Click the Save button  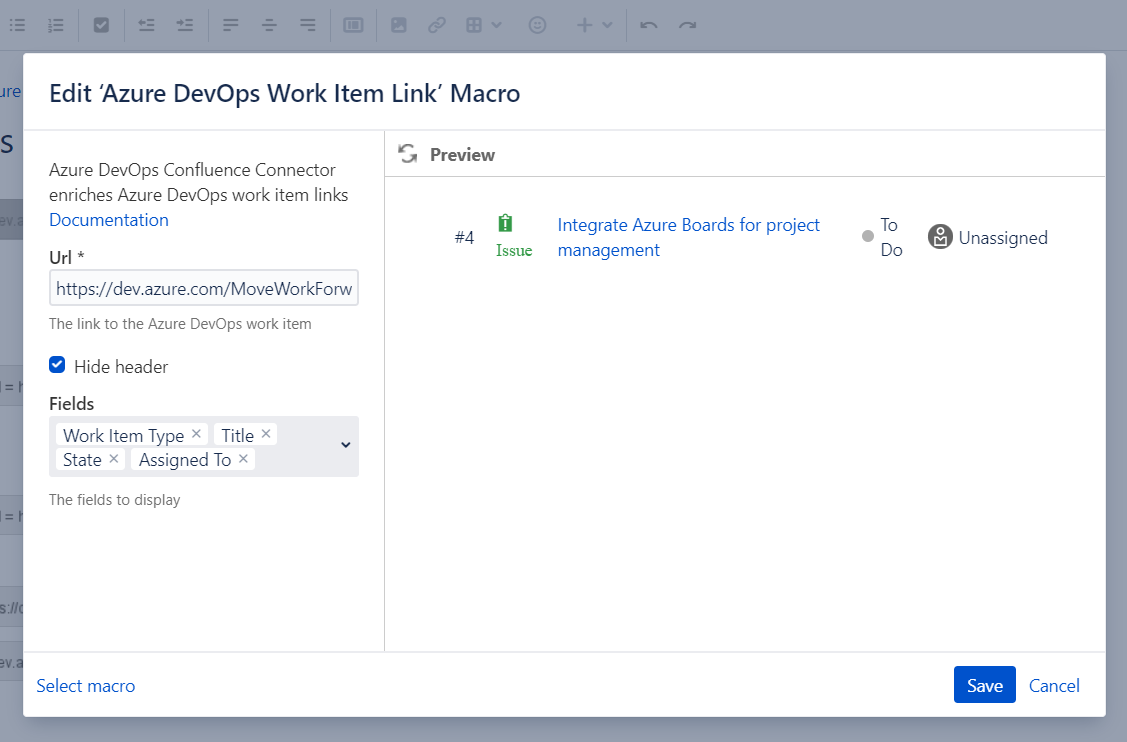pyautogui.click(x=984, y=685)
